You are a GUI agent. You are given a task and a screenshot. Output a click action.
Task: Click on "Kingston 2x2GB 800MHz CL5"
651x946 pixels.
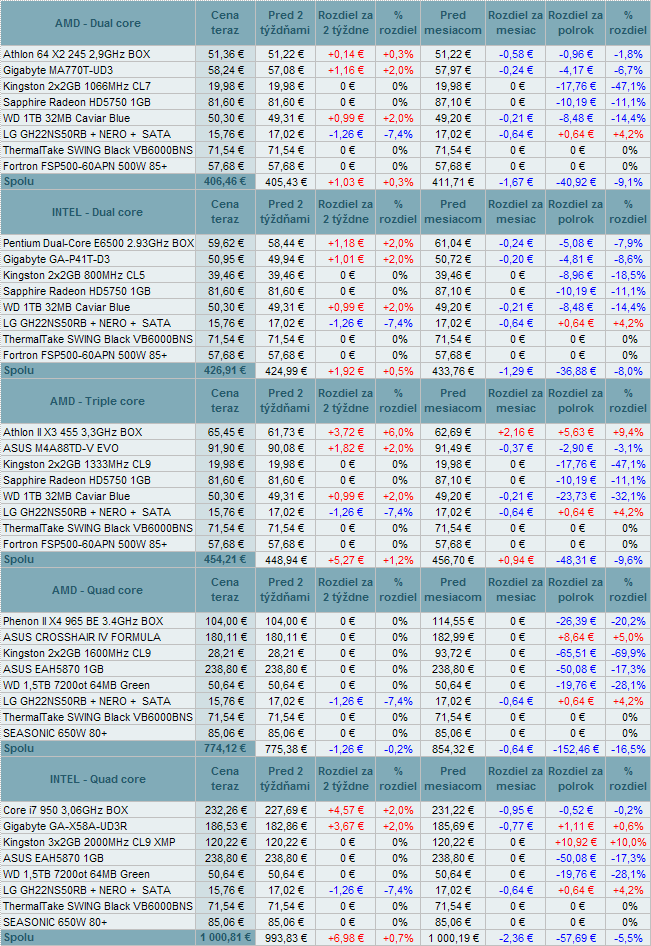click(x=74, y=275)
